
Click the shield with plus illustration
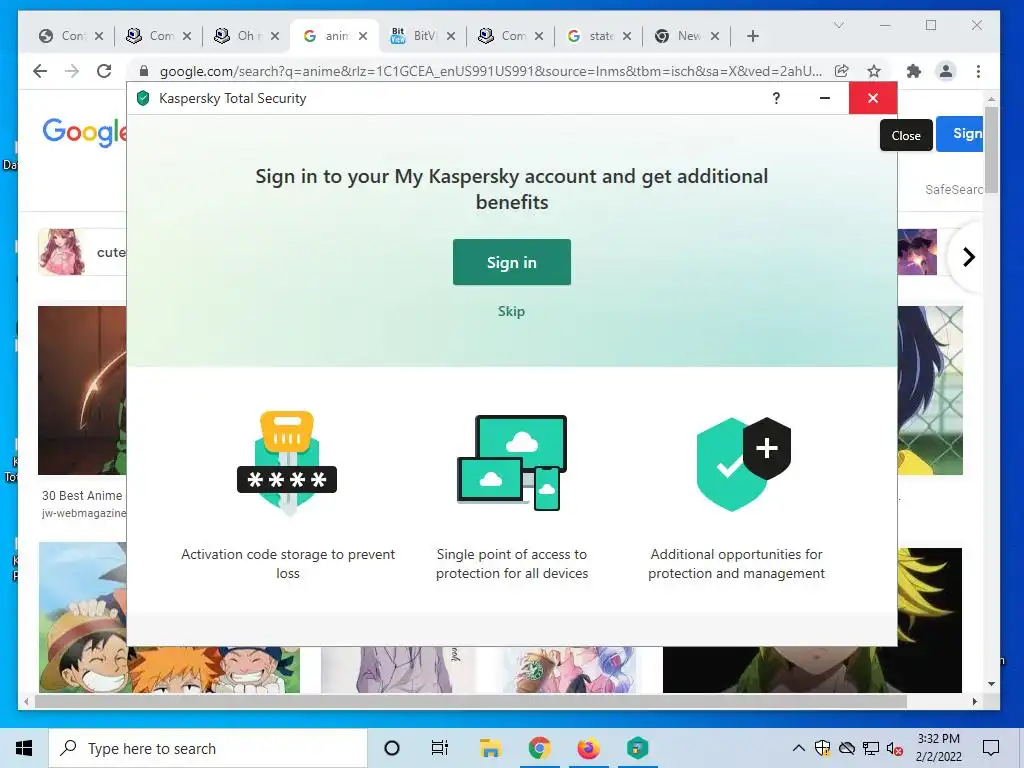(x=744, y=464)
